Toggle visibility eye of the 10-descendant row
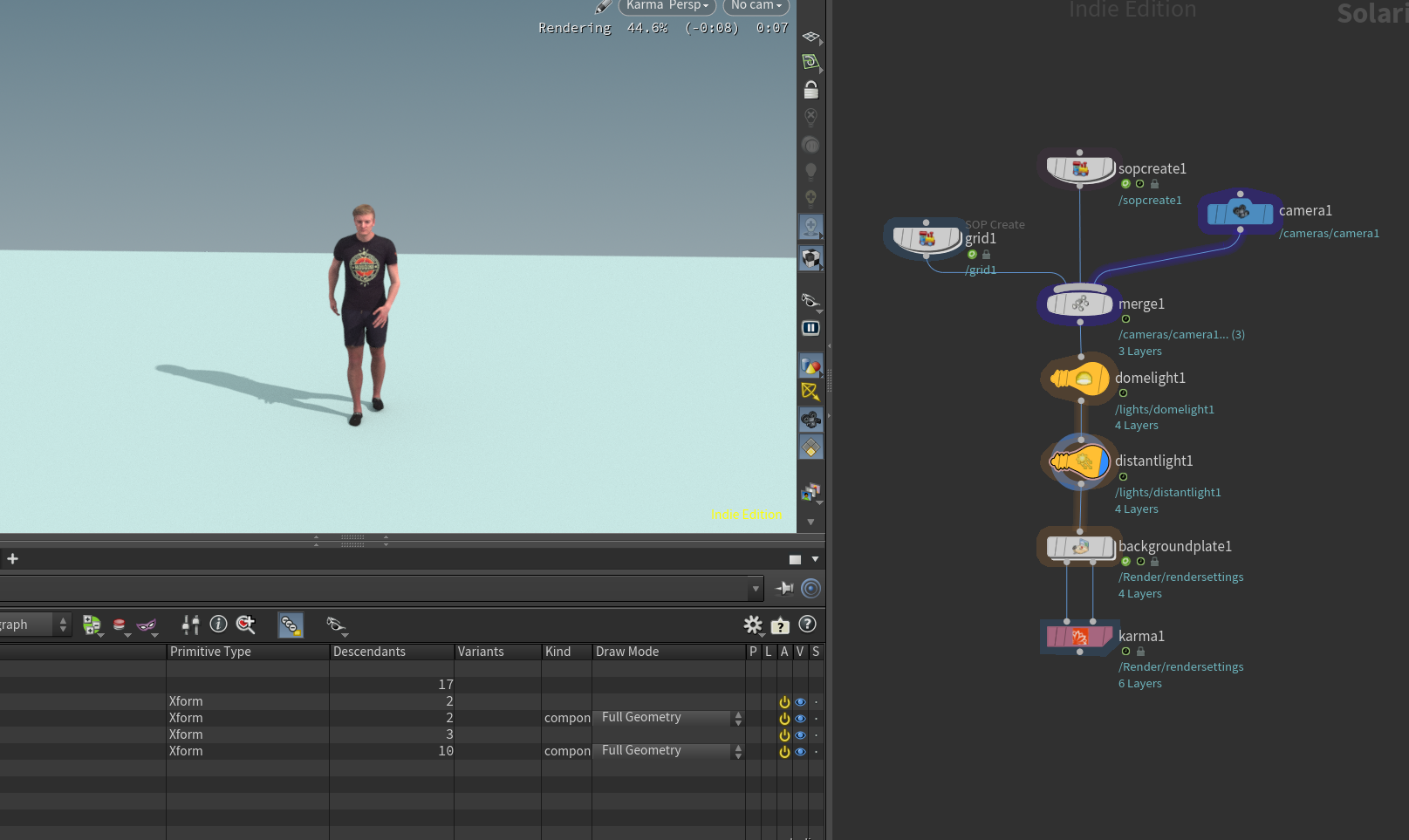The height and width of the screenshot is (840, 1409). click(800, 752)
